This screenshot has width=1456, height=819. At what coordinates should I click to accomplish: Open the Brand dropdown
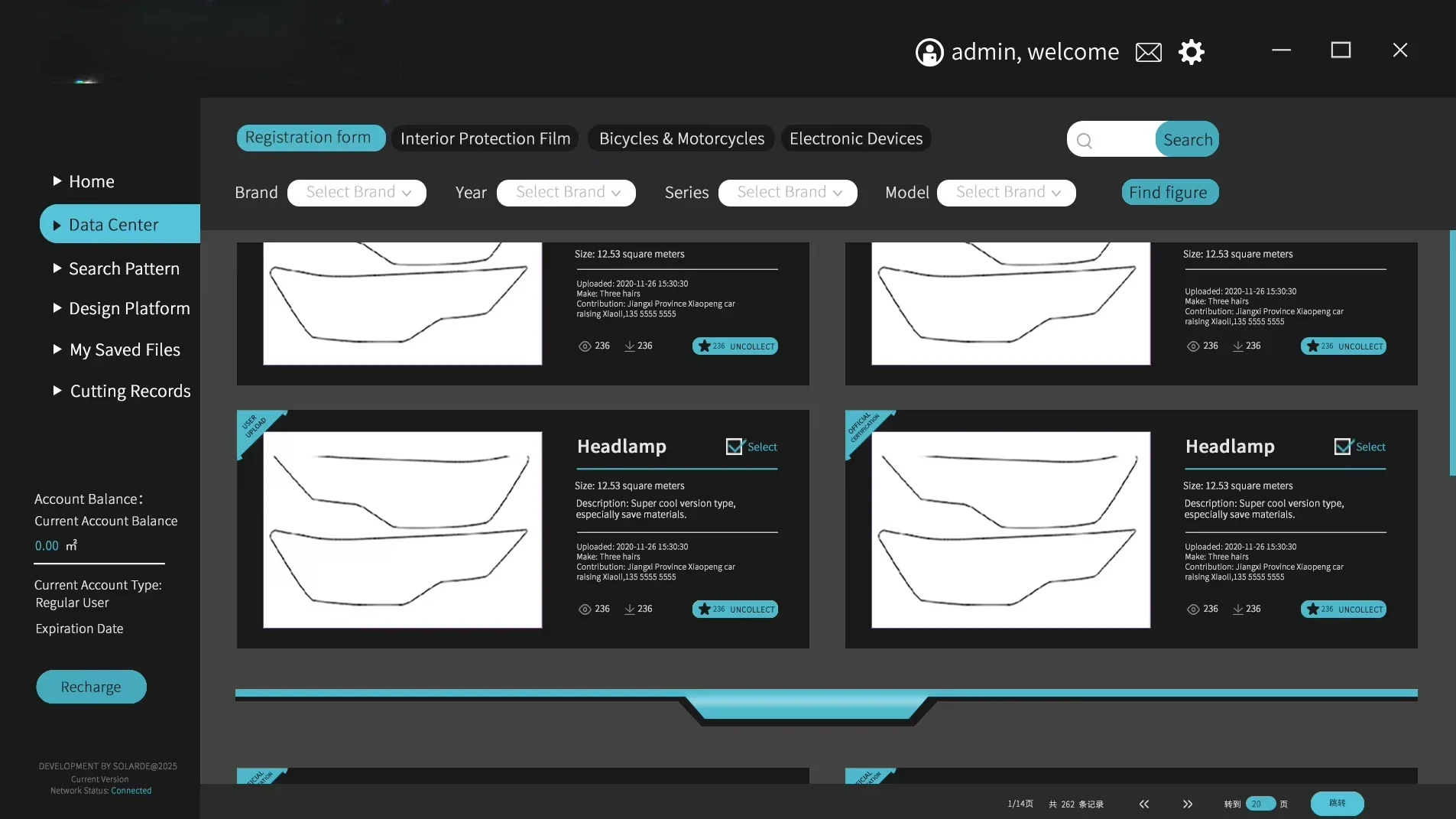point(357,193)
